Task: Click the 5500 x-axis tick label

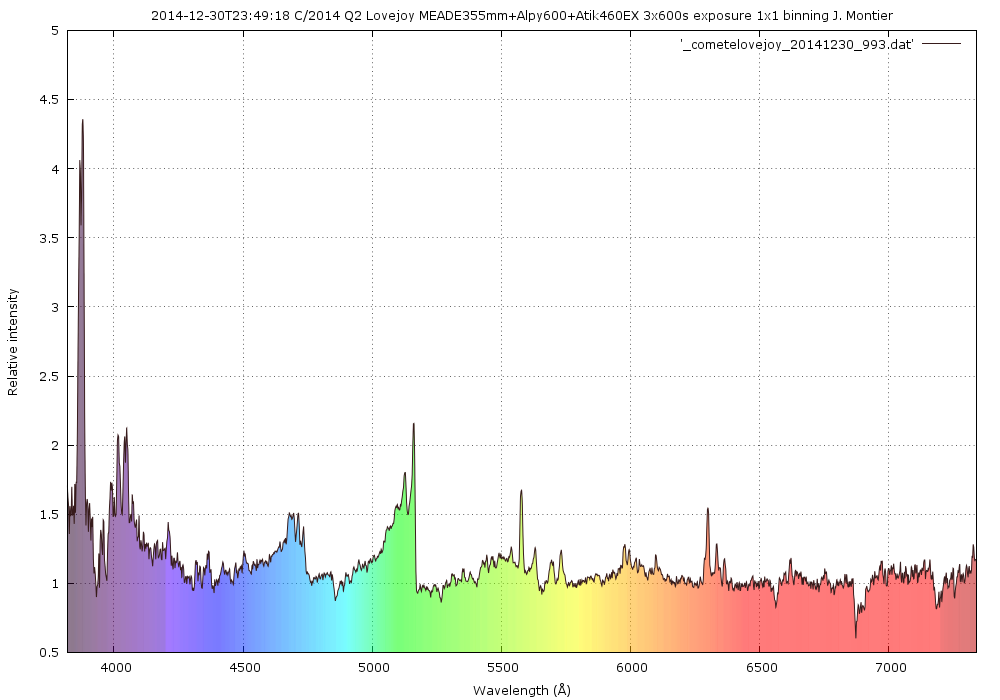Action: click(502, 668)
